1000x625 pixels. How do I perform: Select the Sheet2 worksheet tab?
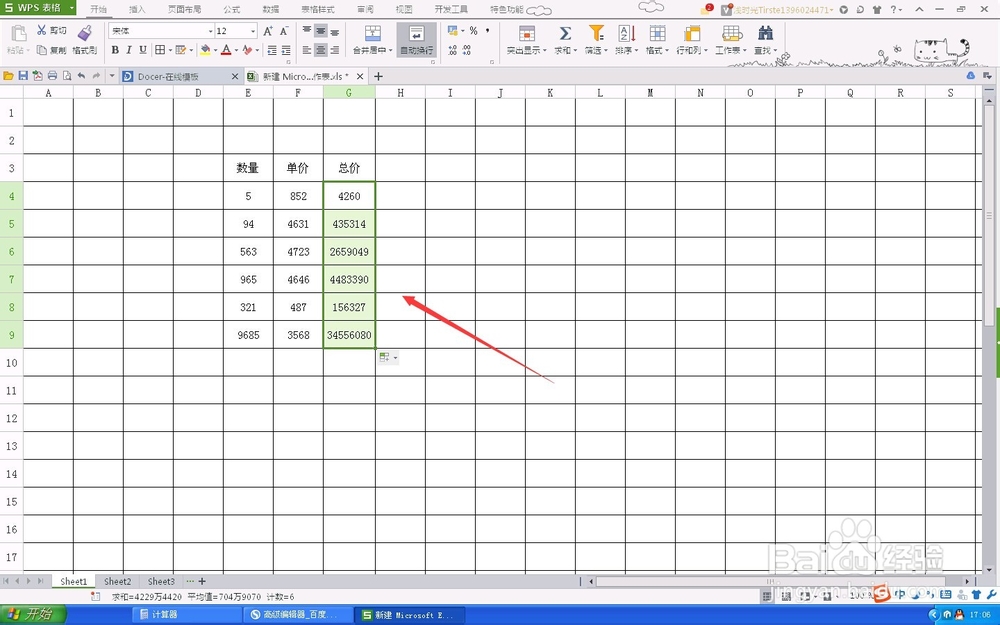[117, 582]
